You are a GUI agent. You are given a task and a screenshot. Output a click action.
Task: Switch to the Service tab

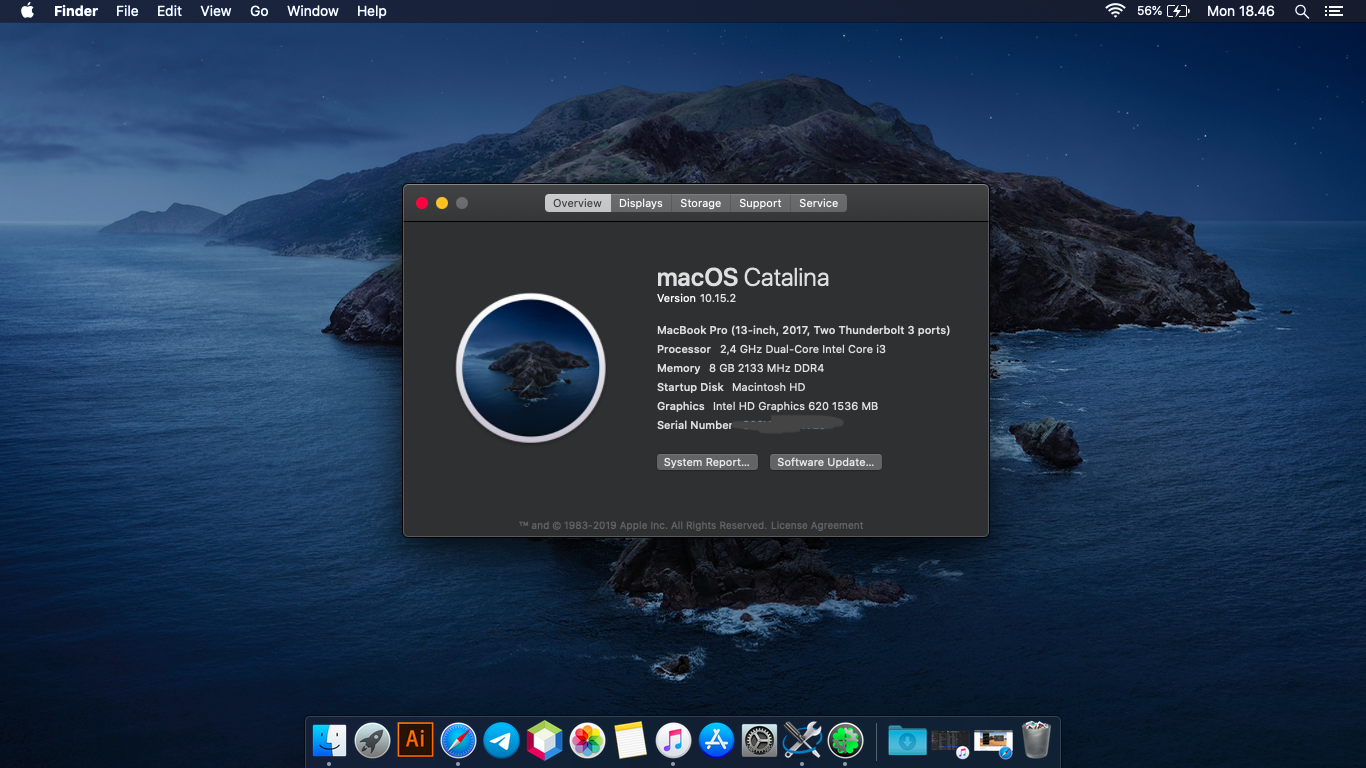tap(819, 203)
